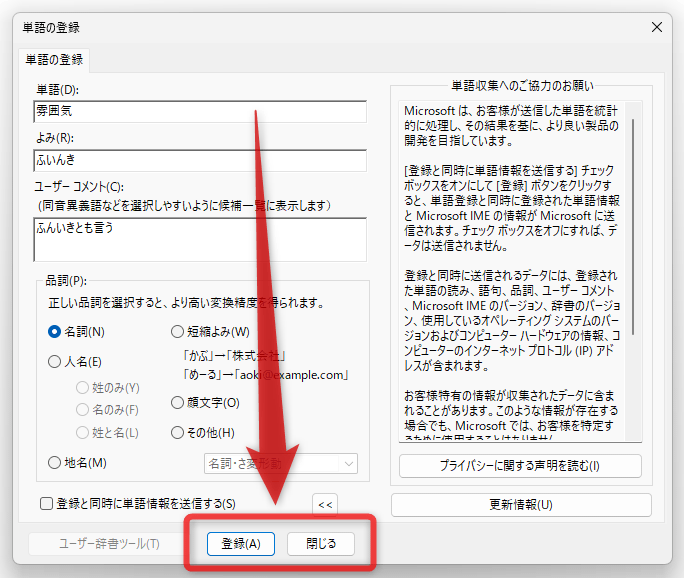Click the 登録(A) button
The width and height of the screenshot is (684, 578).
click(241, 544)
